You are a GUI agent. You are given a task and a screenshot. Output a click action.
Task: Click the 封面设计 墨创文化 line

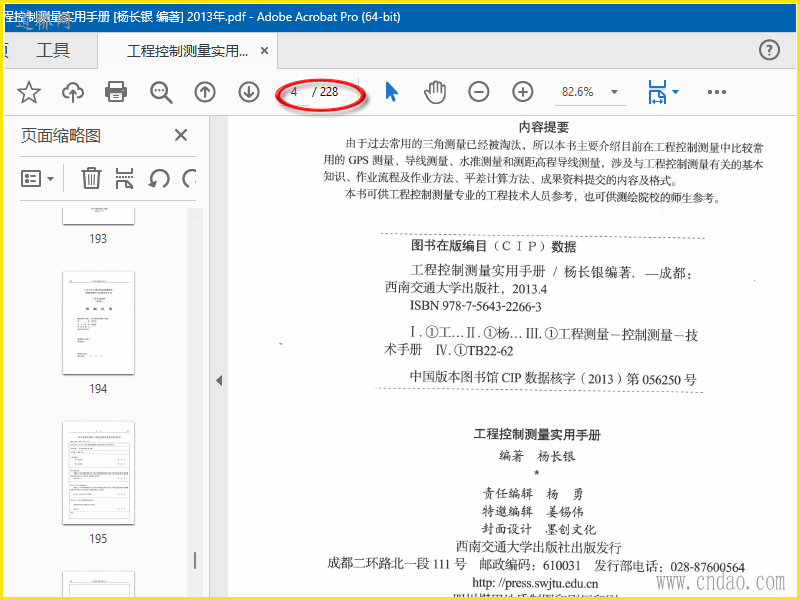[538, 529]
